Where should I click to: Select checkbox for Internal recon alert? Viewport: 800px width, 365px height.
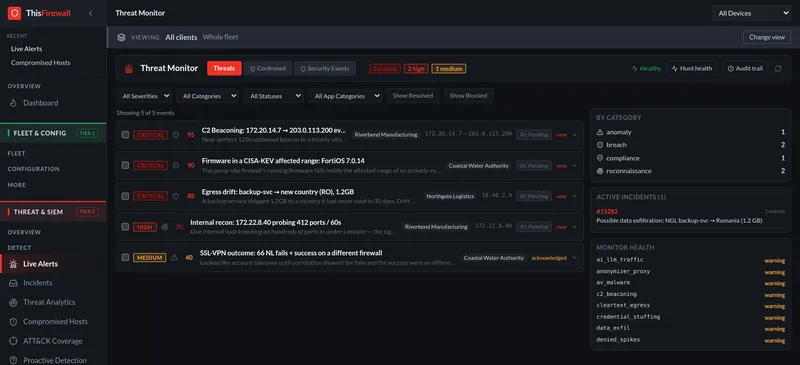tap(125, 227)
